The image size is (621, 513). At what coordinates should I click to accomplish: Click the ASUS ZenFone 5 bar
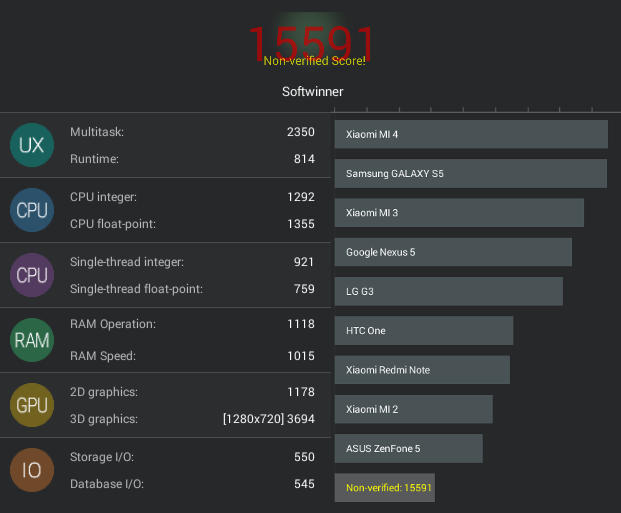[409, 448]
